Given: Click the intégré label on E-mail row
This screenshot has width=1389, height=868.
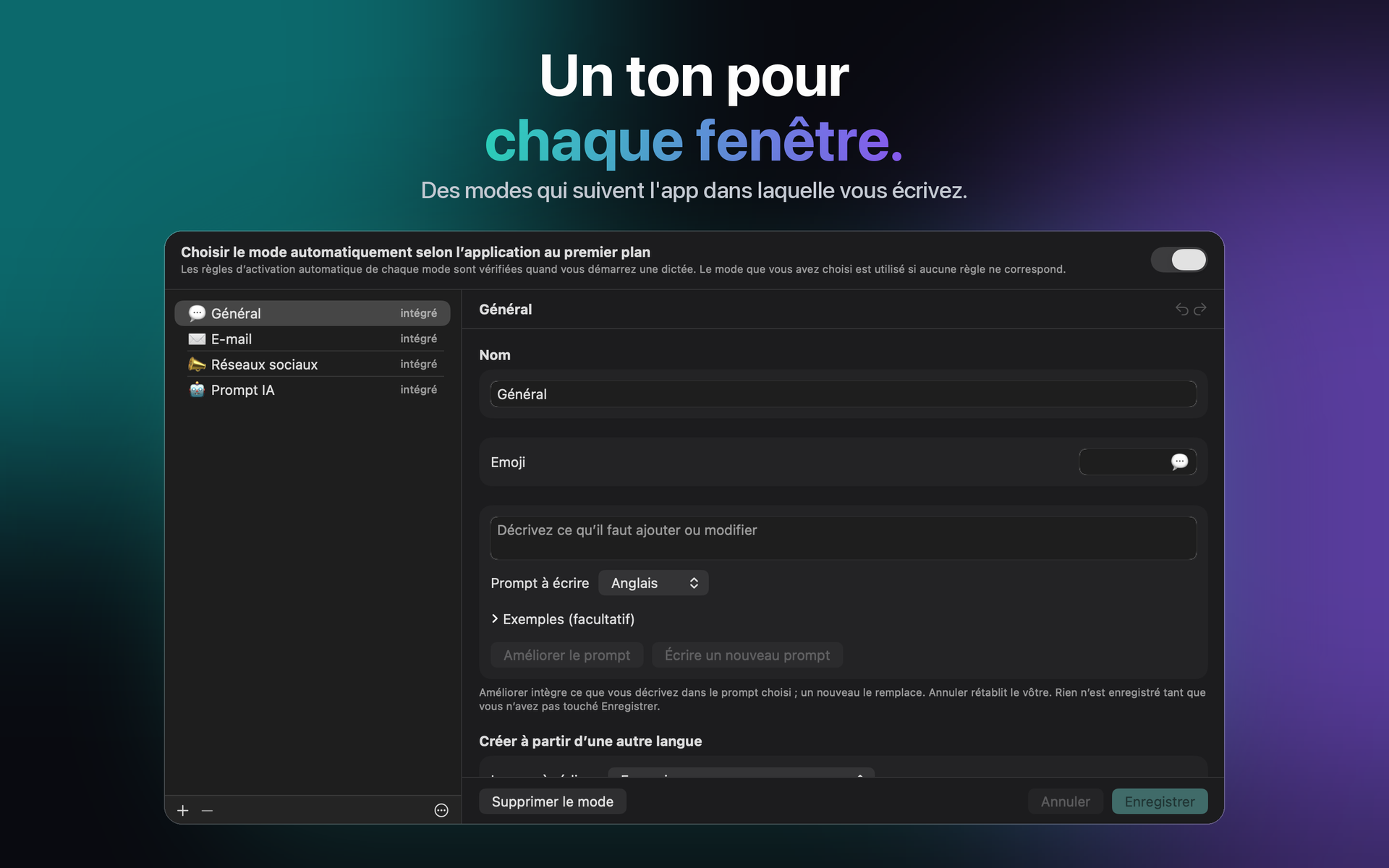Looking at the screenshot, I should click(419, 339).
